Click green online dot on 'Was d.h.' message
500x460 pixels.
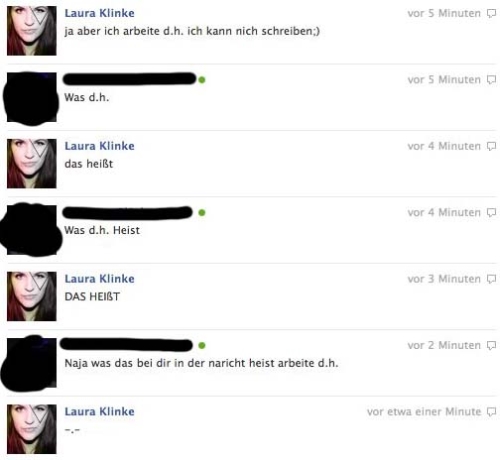pos(202,80)
